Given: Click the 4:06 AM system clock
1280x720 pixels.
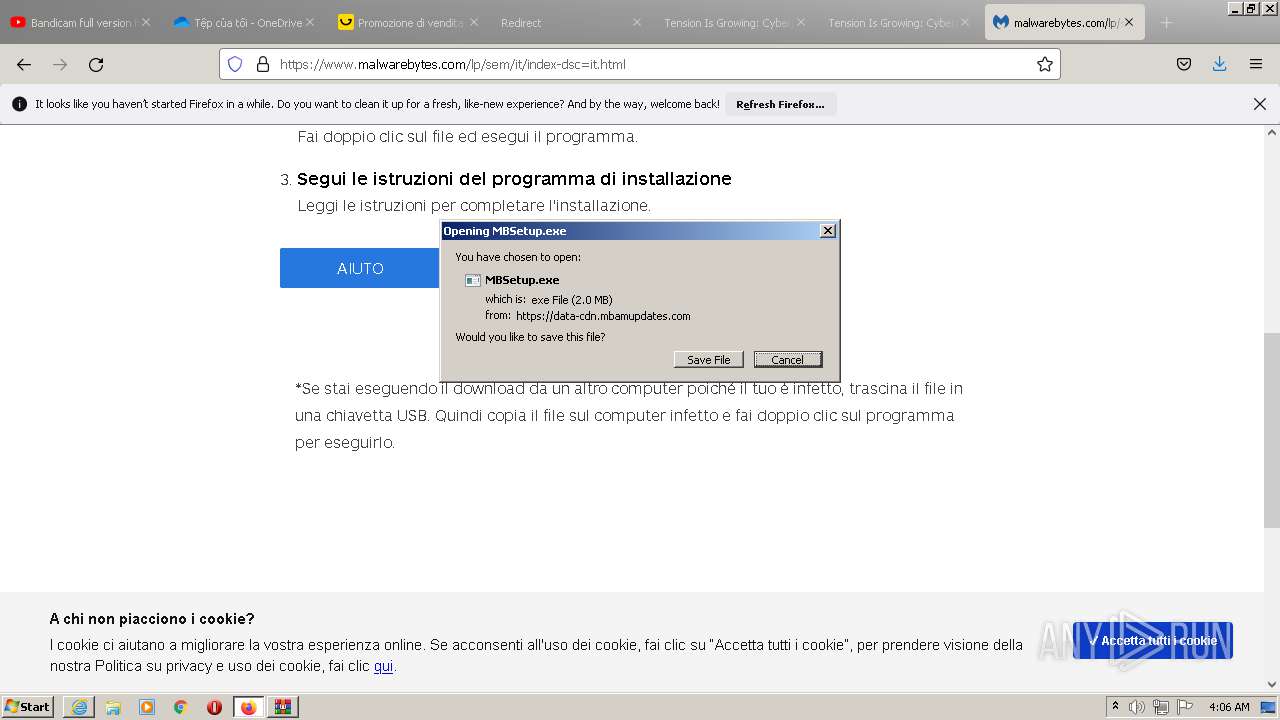Looking at the screenshot, I should click(1229, 707).
